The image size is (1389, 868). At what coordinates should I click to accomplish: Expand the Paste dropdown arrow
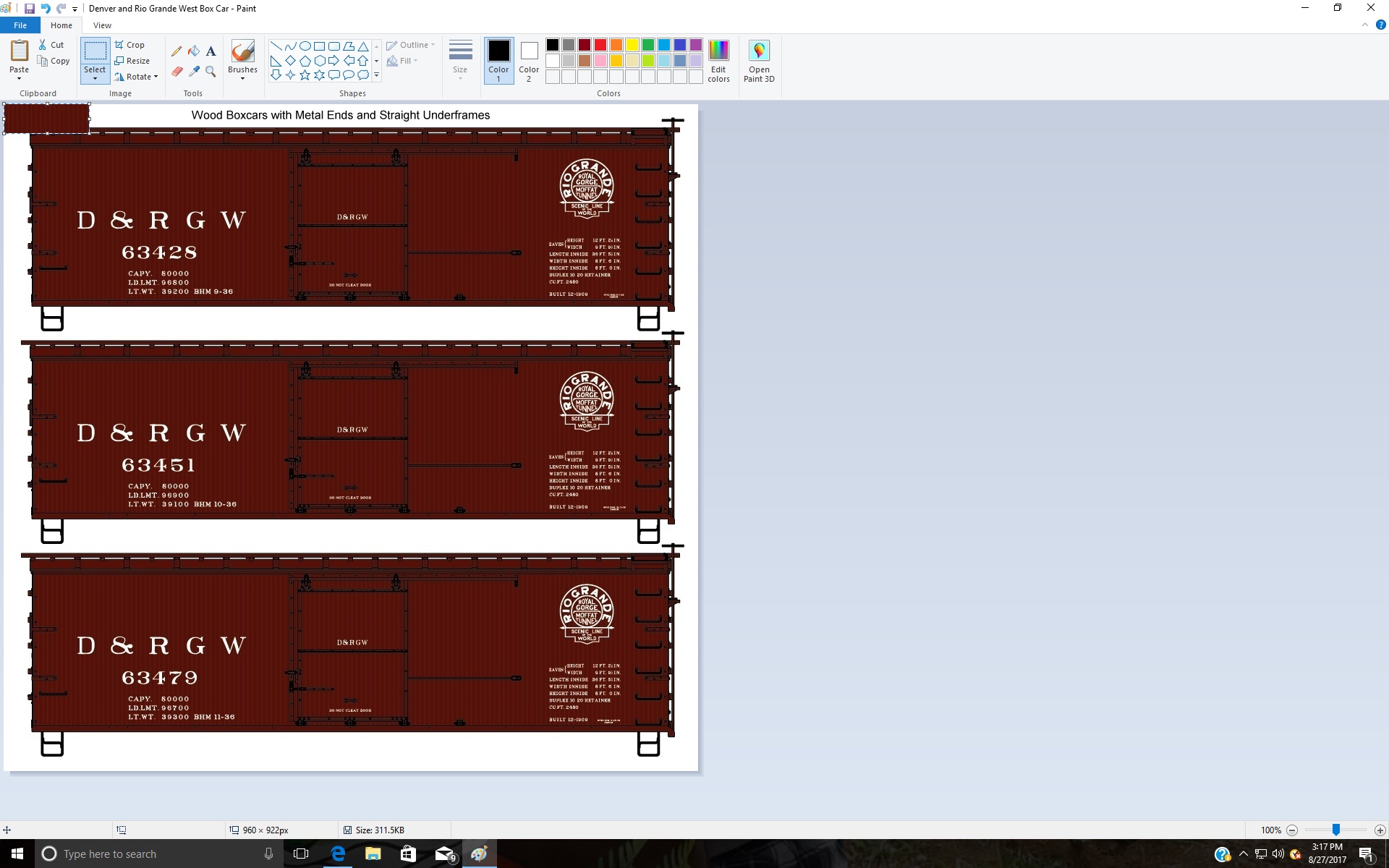(x=20, y=78)
